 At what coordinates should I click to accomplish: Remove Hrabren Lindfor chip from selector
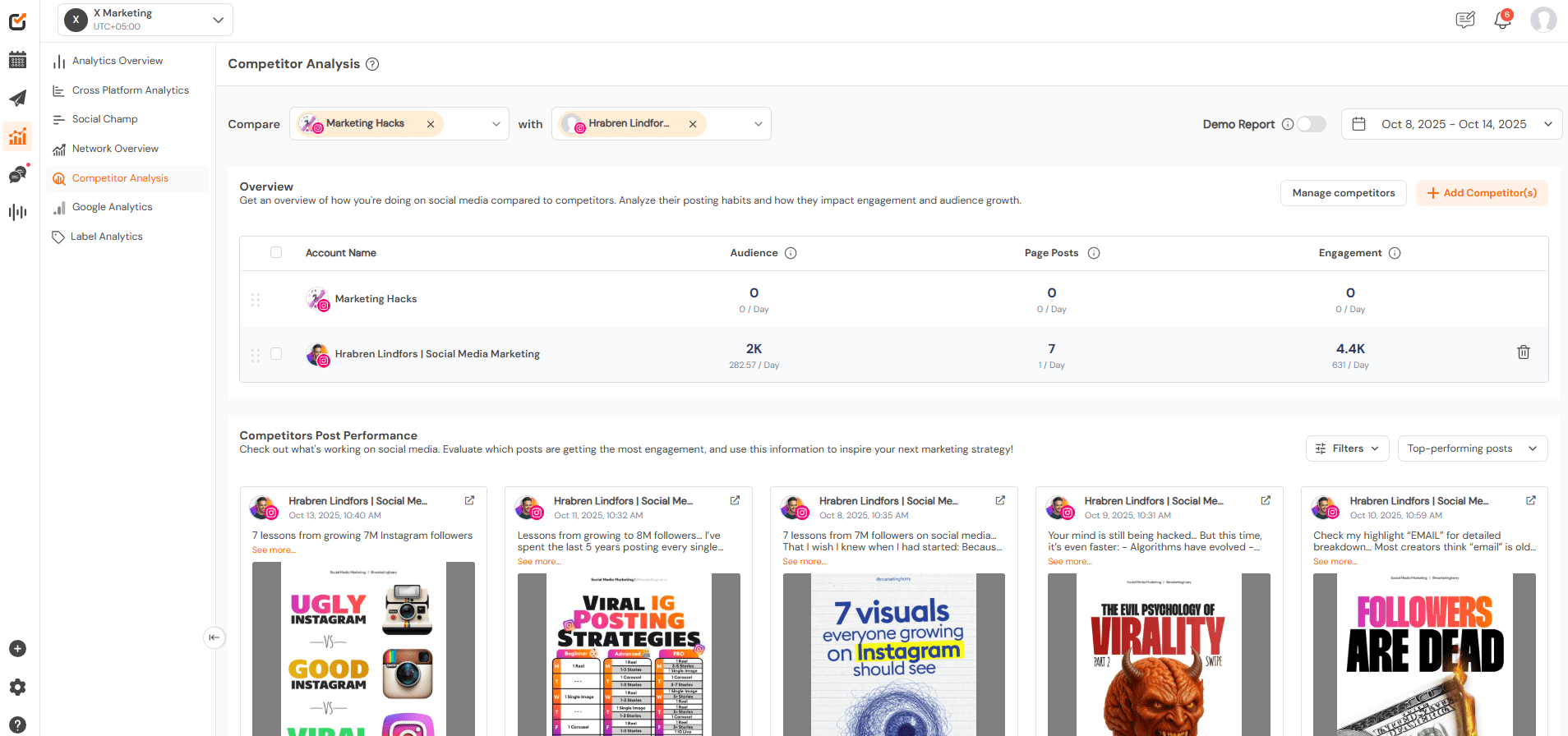[693, 124]
